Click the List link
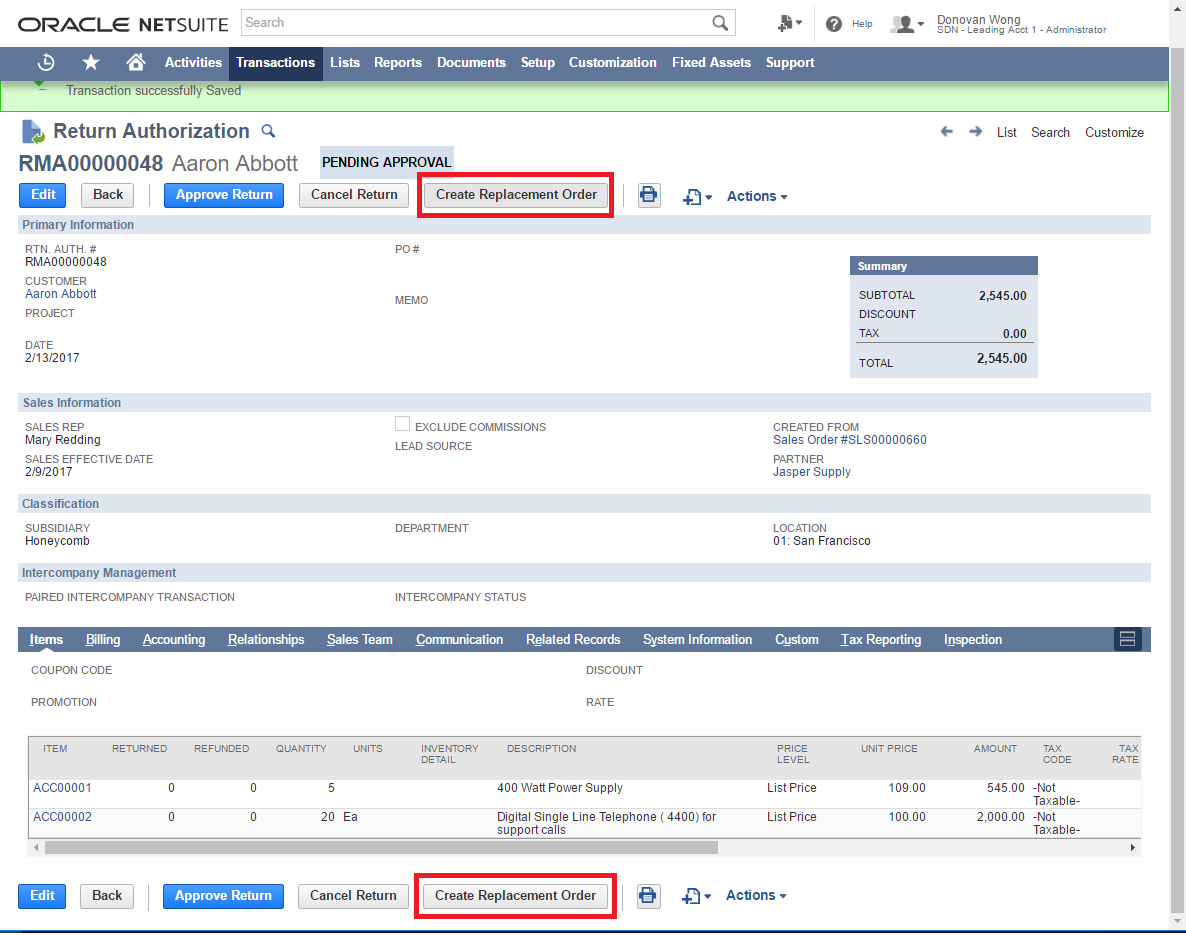 (1007, 132)
